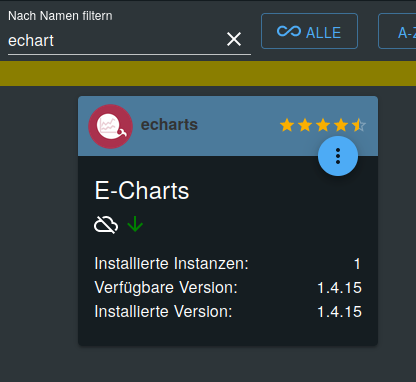Open the three-dot menu for the echarts adapter
Viewport: 416px width, 382px height.
pos(338,156)
